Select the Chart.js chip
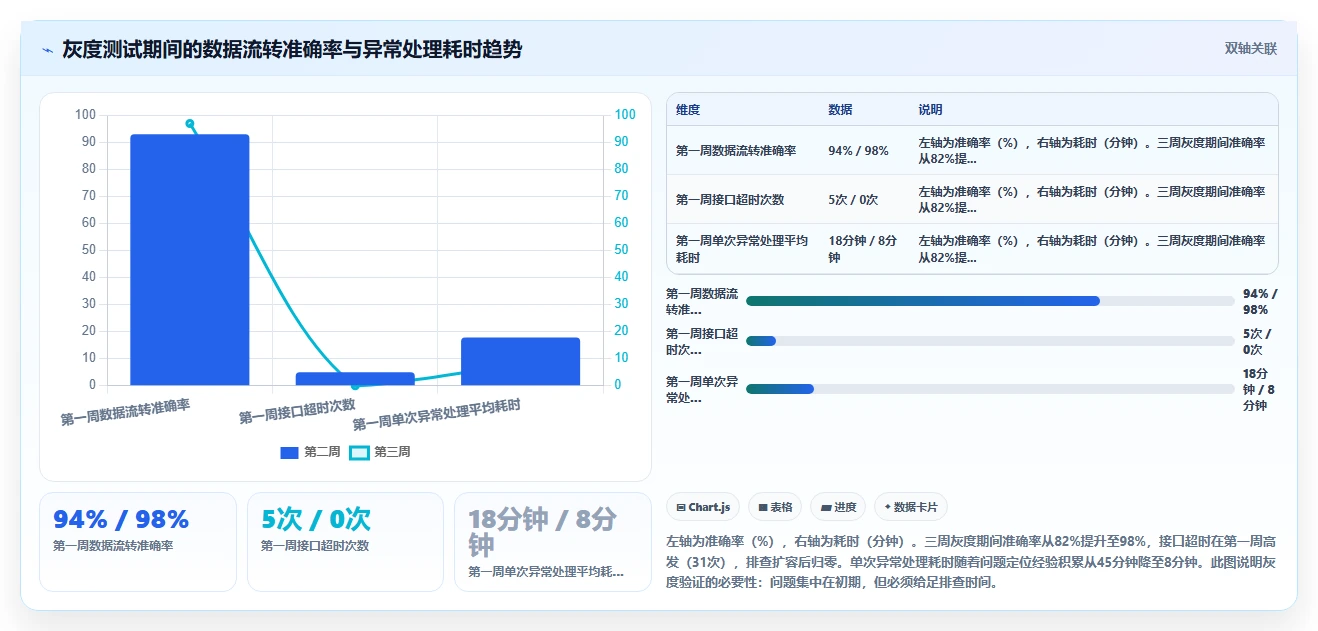The height and width of the screenshot is (631, 1318). click(x=703, y=507)
